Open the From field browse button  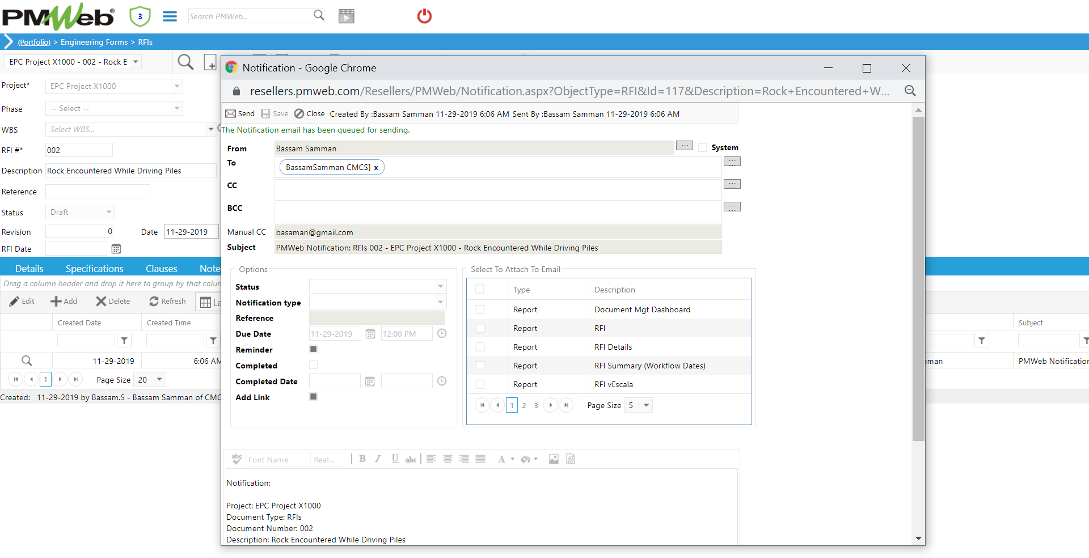tap(684, 145)
